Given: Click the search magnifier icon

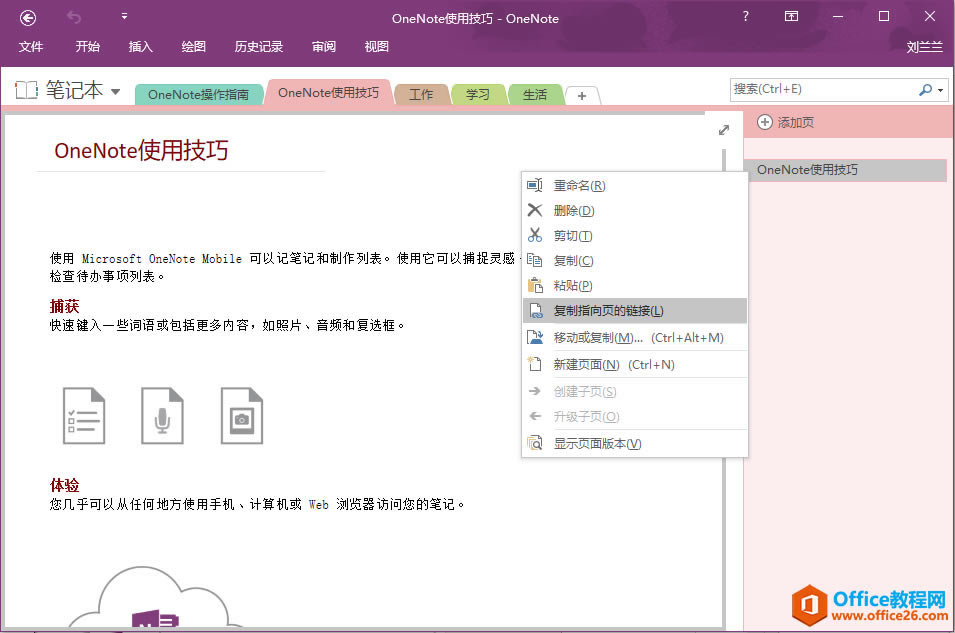Looking at the screenshot, I should [x=925, y=90].
